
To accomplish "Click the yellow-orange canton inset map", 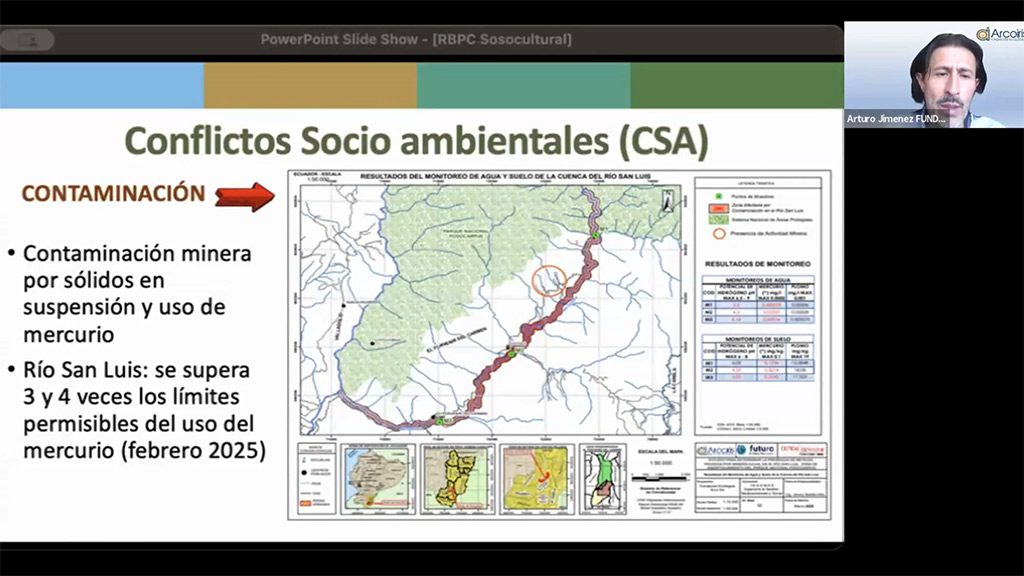I will (537, 479).
